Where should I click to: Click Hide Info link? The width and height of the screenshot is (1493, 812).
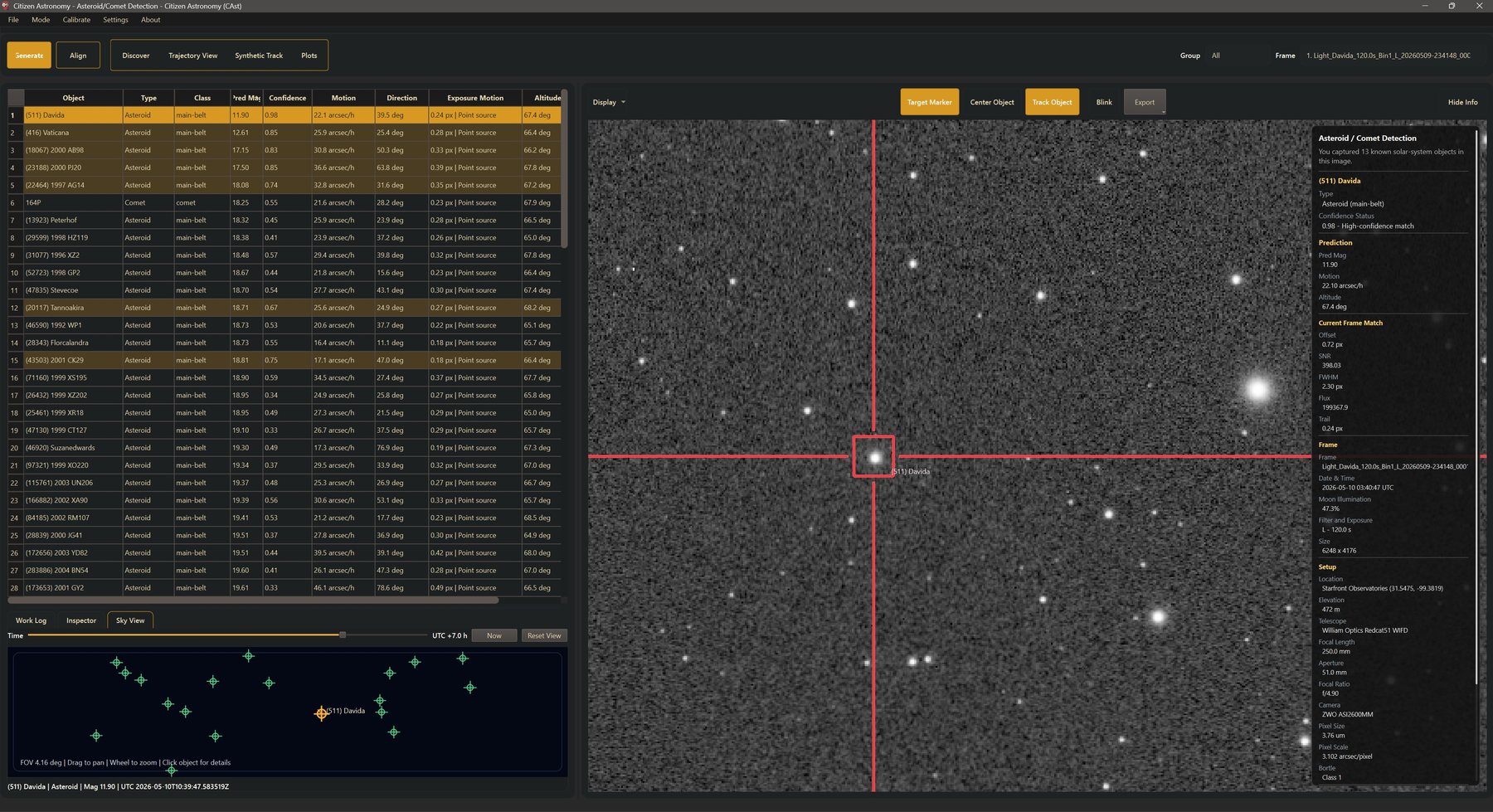pyautogui.click(x=1462, y=102)
